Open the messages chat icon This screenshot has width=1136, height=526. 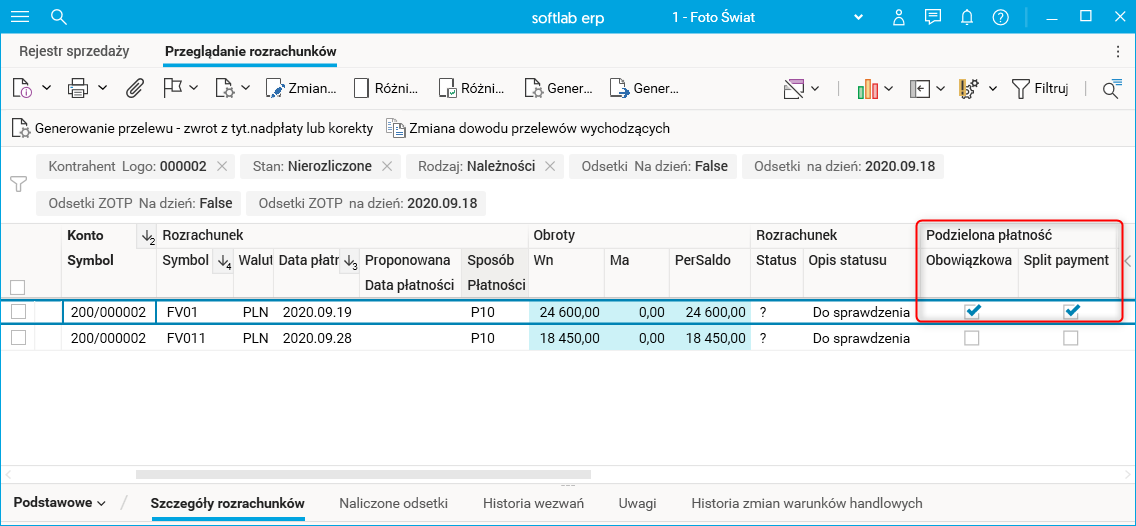[x=933, y=17]
